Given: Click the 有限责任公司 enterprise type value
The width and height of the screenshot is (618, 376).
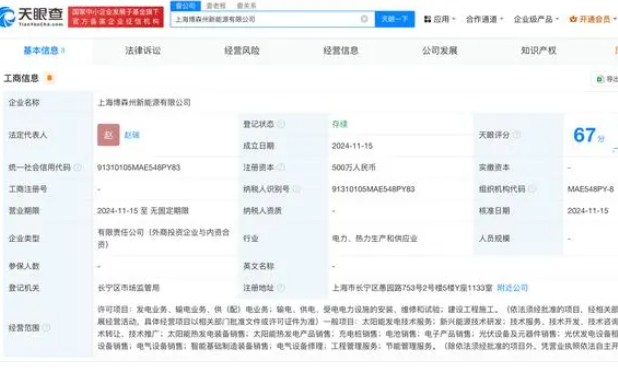Looking at the screenshot, I should pyautogui.click(x=164, y=238).
